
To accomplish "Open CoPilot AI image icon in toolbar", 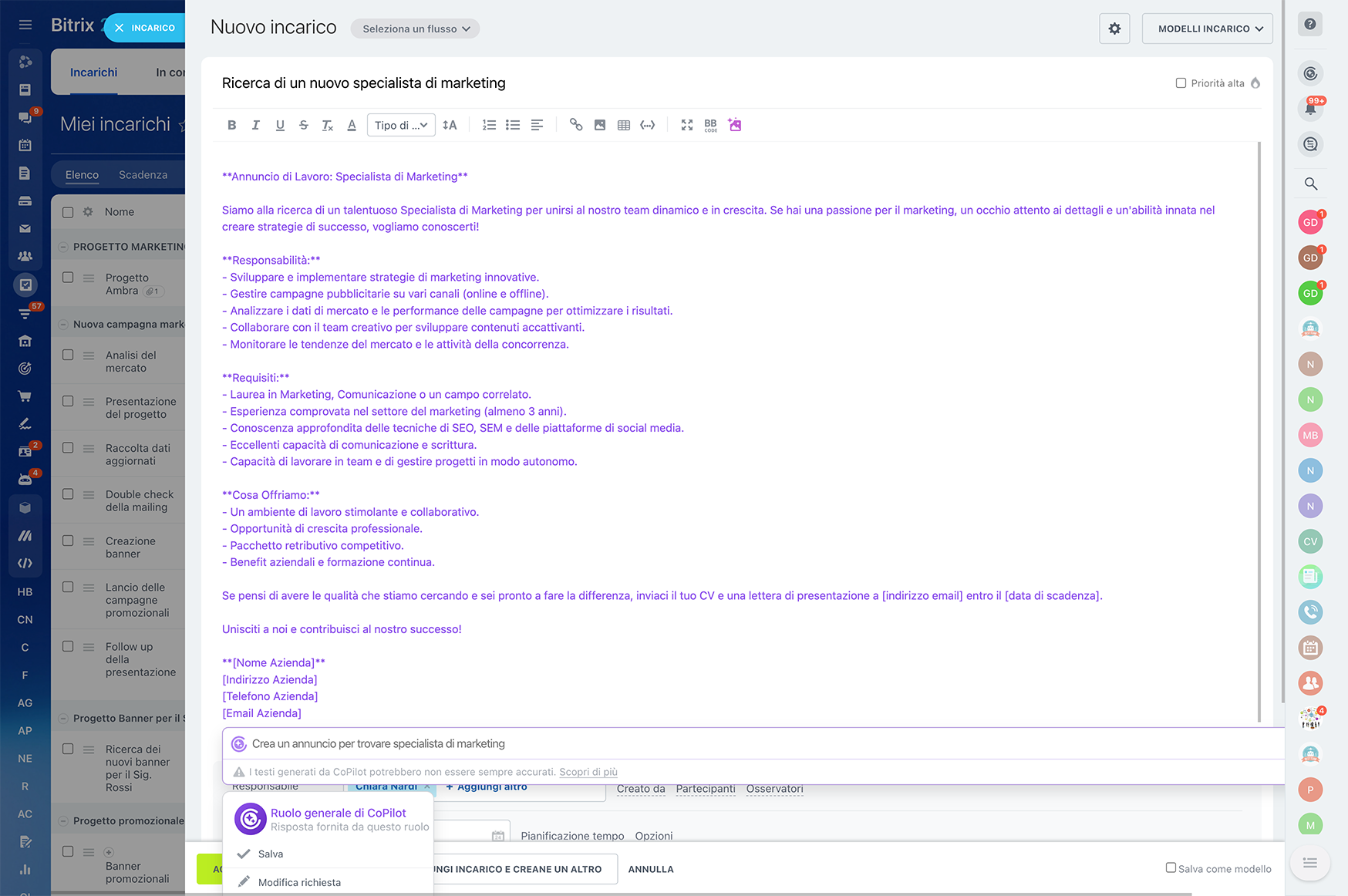I will click(735, 125).
